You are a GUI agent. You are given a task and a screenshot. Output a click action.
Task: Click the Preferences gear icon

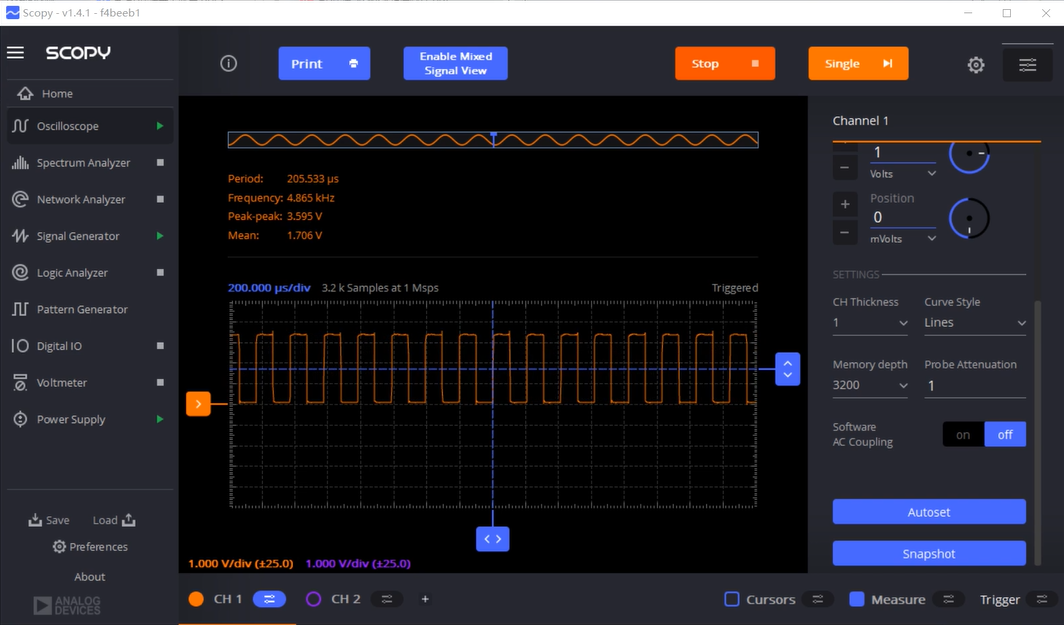click(x=59, y=546)
